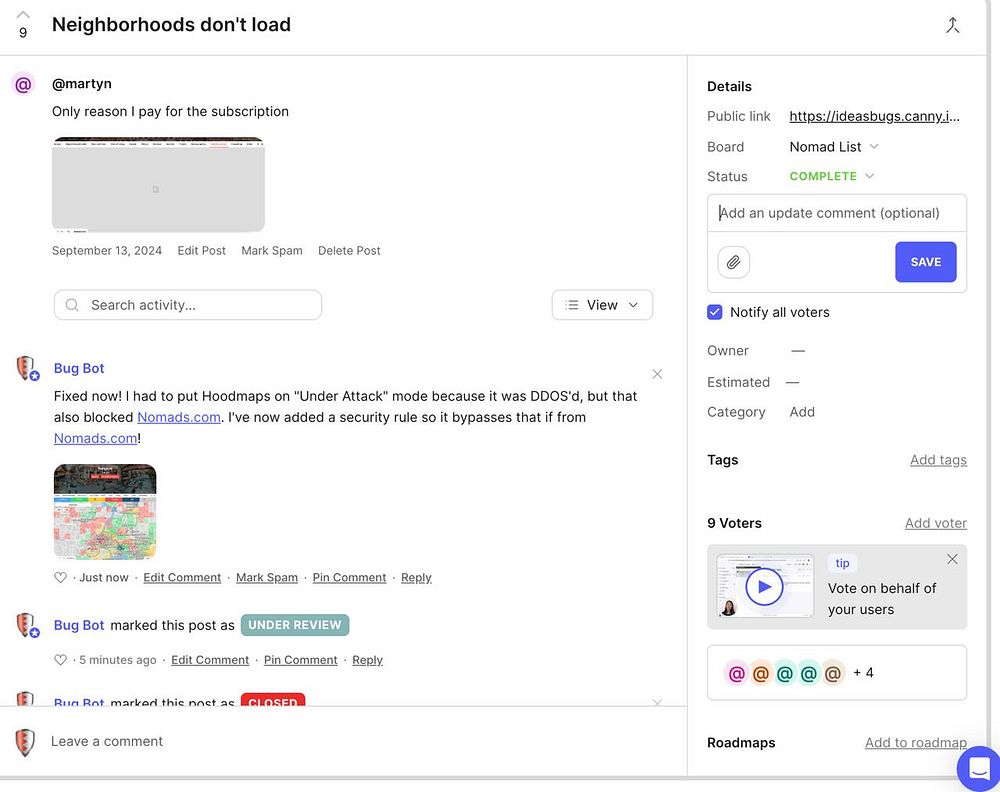Open the chat messenger bubble
Image resolution: width=1000 pixels, height=792 pixels.
978,769
